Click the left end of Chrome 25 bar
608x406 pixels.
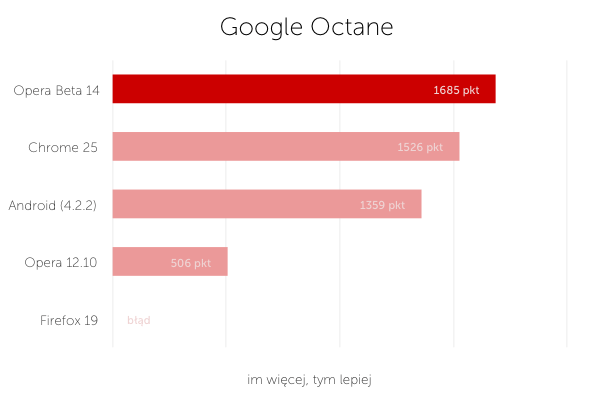click(115, 146)
